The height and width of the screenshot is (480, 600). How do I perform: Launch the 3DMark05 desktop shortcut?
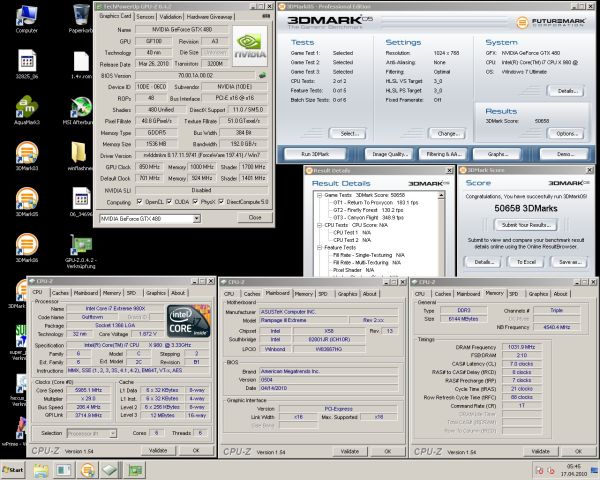27,201
